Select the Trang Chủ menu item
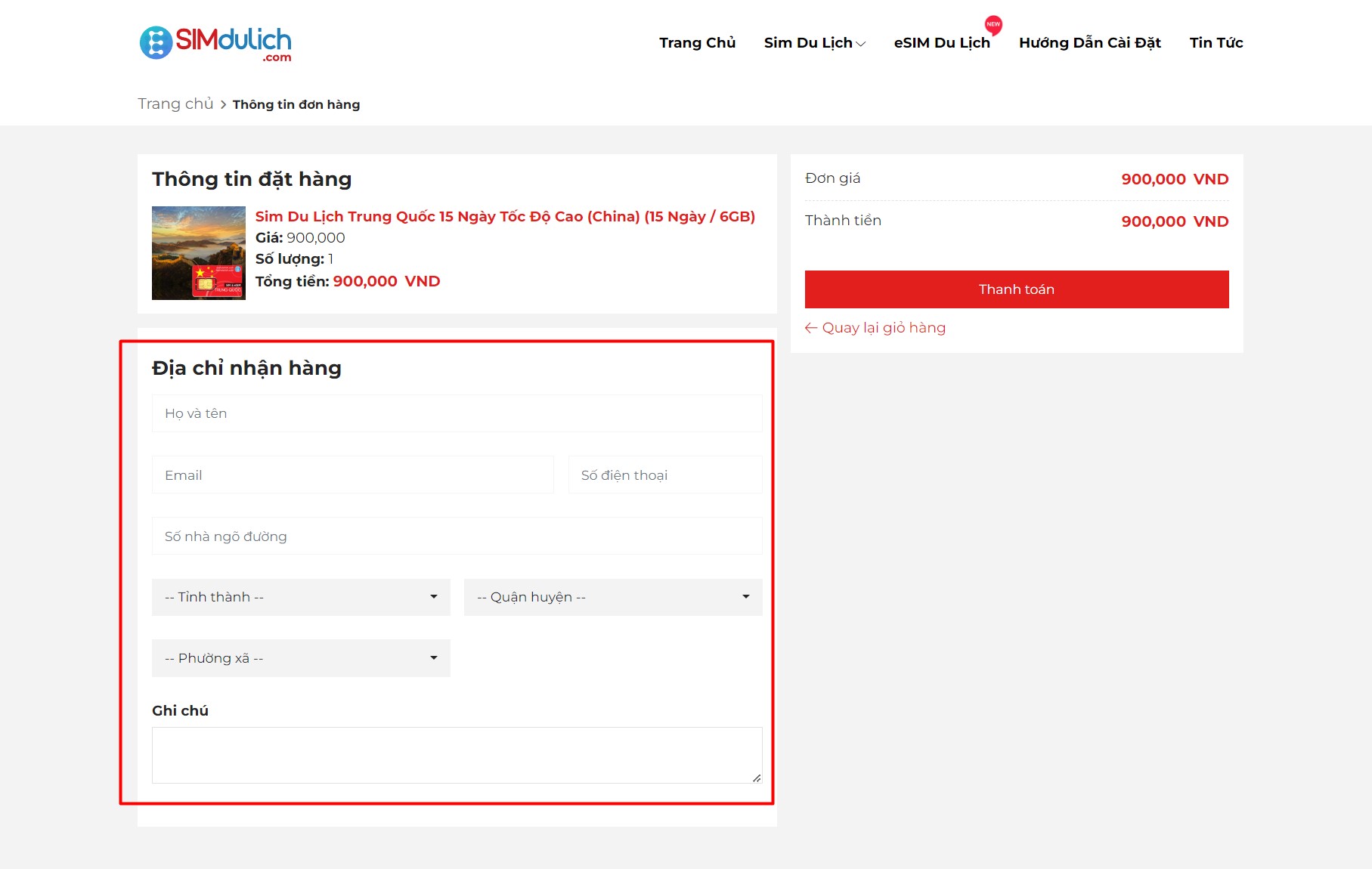This screenshot has width=1372, height=869. tap(696, 42)
